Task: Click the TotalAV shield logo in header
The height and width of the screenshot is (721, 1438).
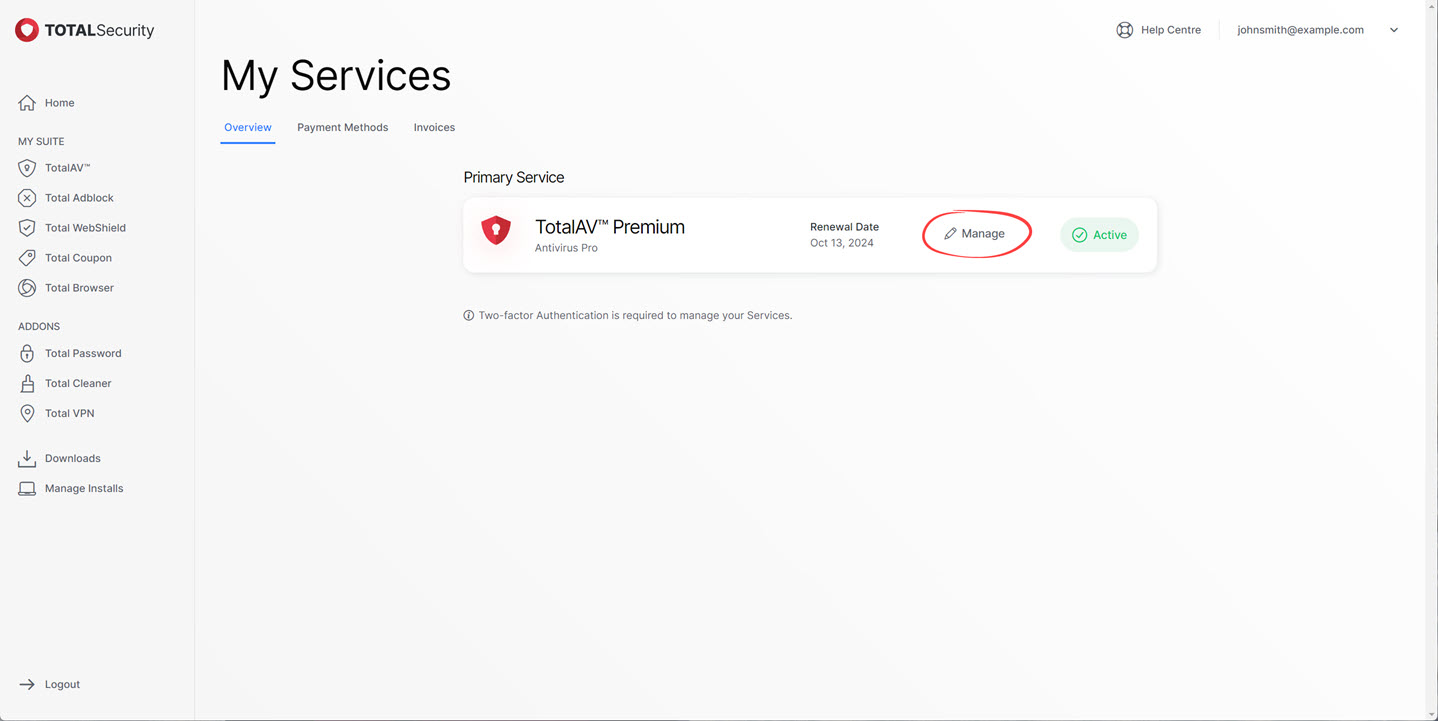Action: (x=27, y=29)
